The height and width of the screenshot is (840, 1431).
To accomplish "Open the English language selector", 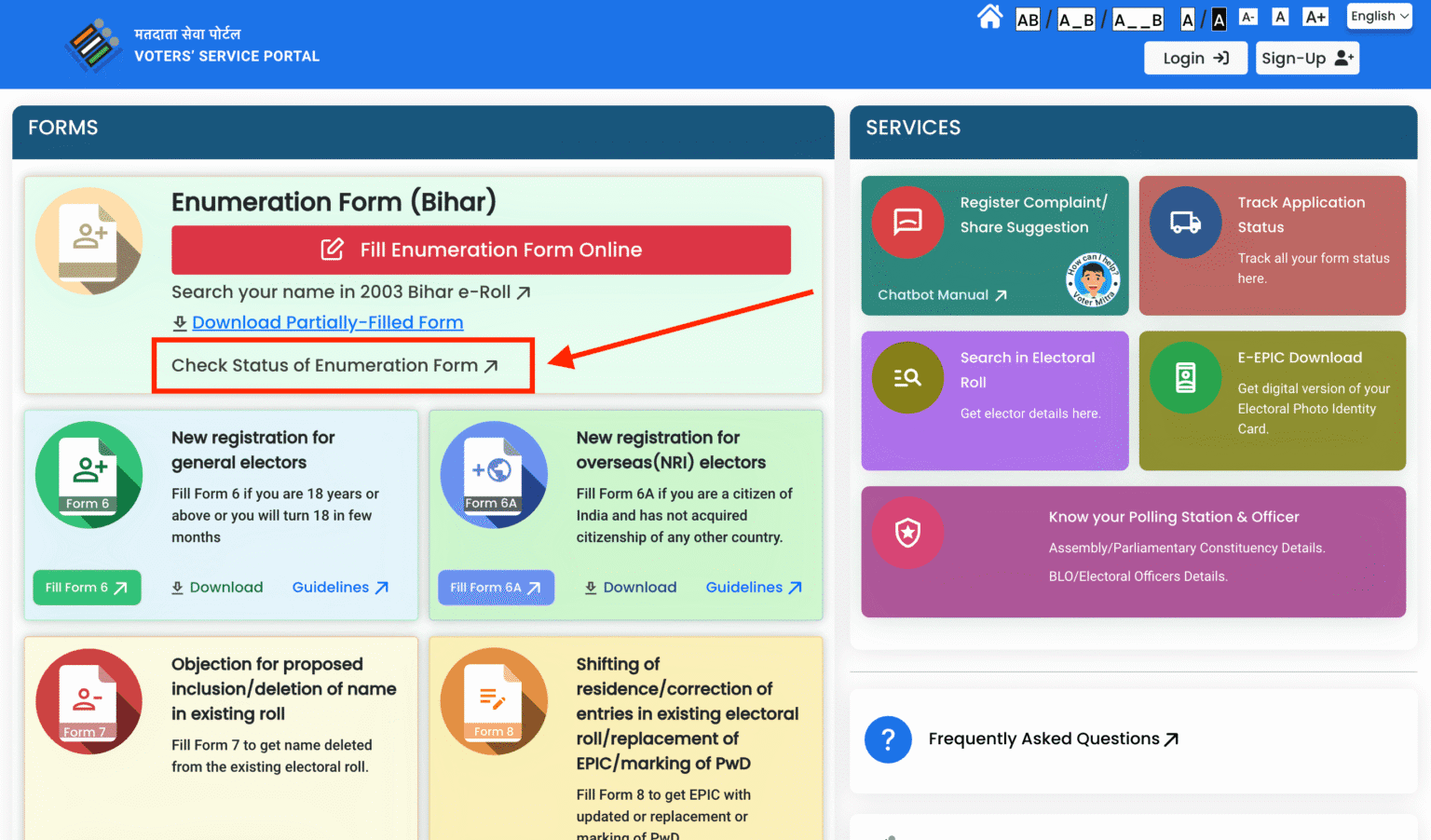I will tap(1379, 16).
